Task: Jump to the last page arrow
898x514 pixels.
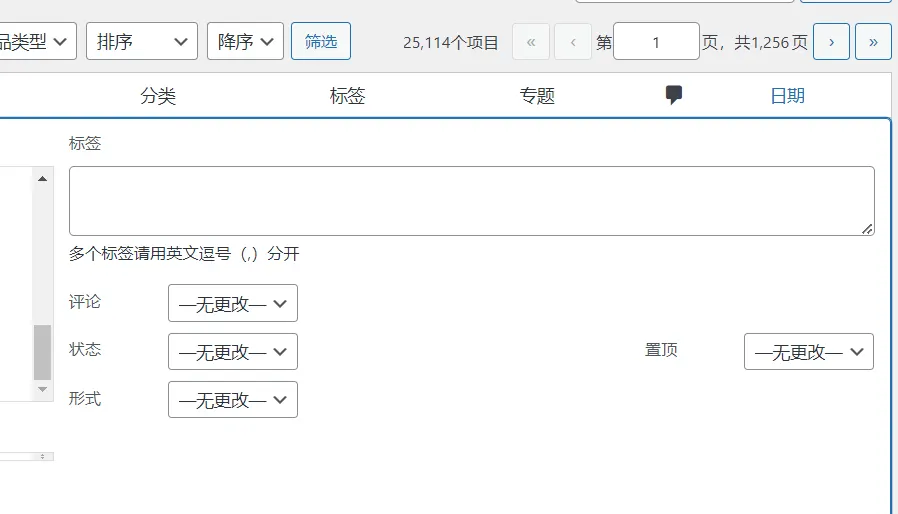Action: point(873,41)
